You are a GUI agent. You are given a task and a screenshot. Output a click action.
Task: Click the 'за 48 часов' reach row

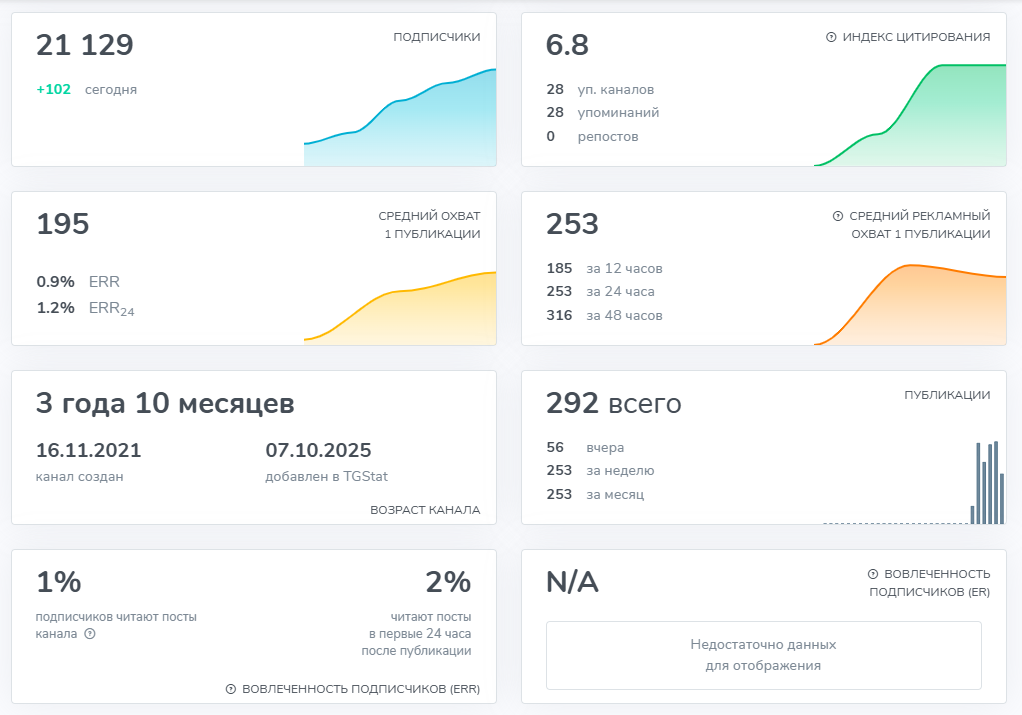click(604, 315)
